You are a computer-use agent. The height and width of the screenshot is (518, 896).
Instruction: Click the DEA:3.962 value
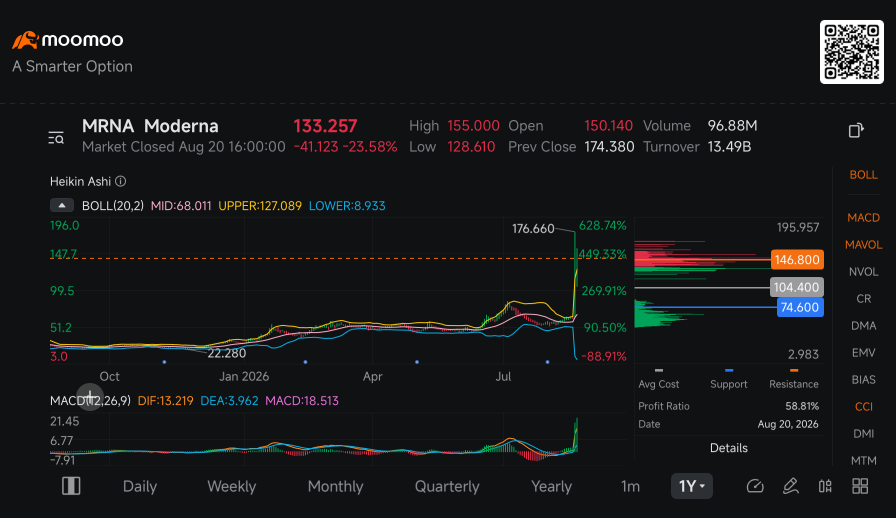229,401
